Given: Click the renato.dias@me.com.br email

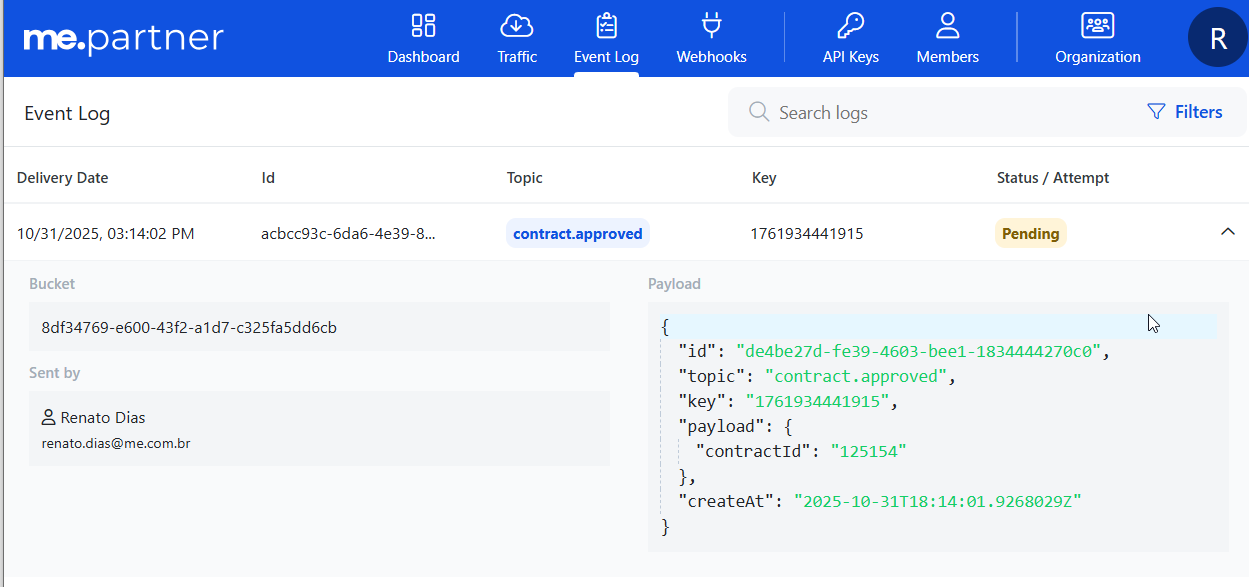Looking at the screenshot, I should pyautogui.click(x=116, y=443).
